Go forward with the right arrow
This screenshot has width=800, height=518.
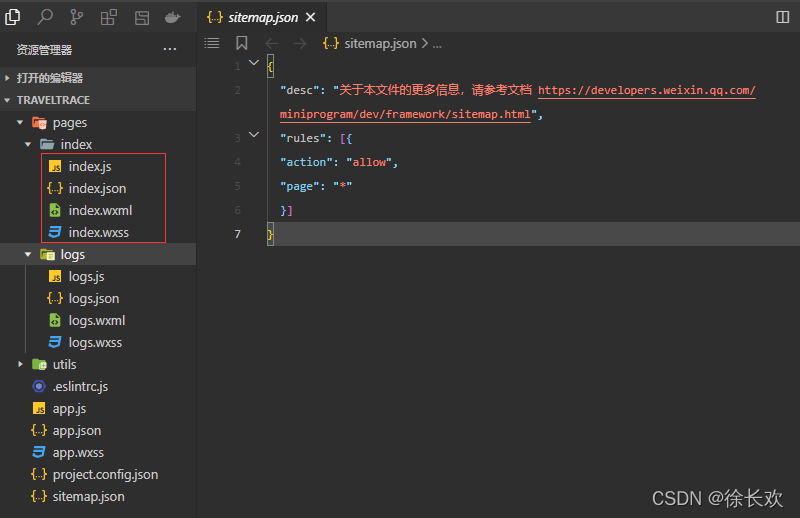click(x=299, y=44)
